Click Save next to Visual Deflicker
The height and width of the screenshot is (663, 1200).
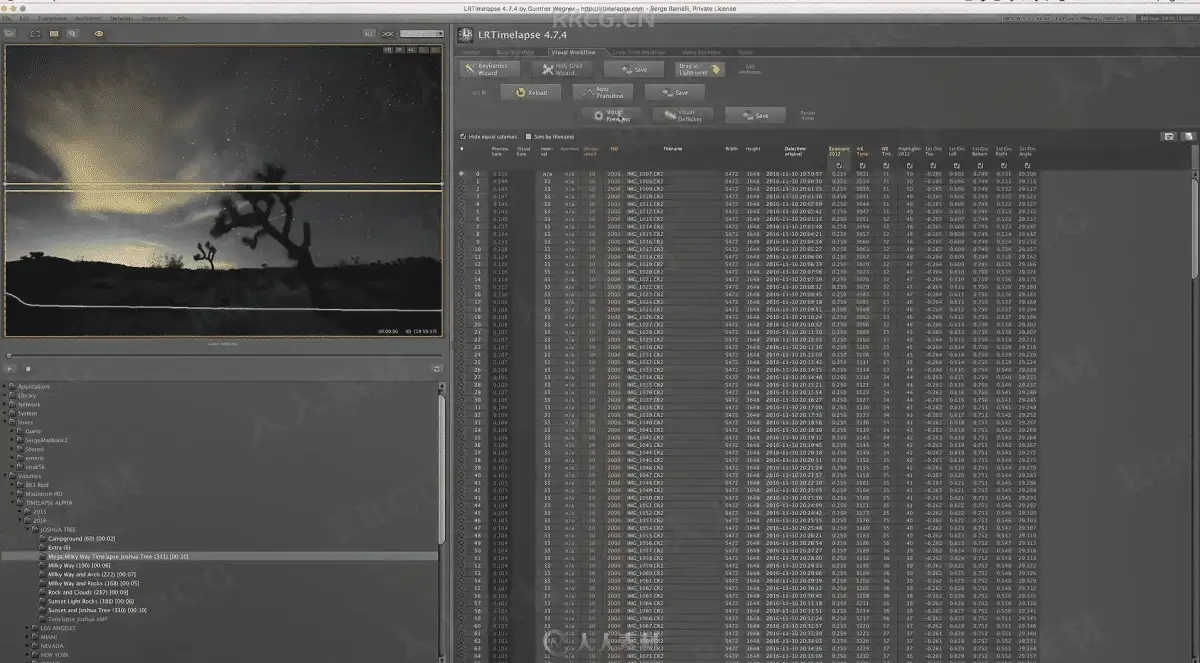[x=755, y=115]
